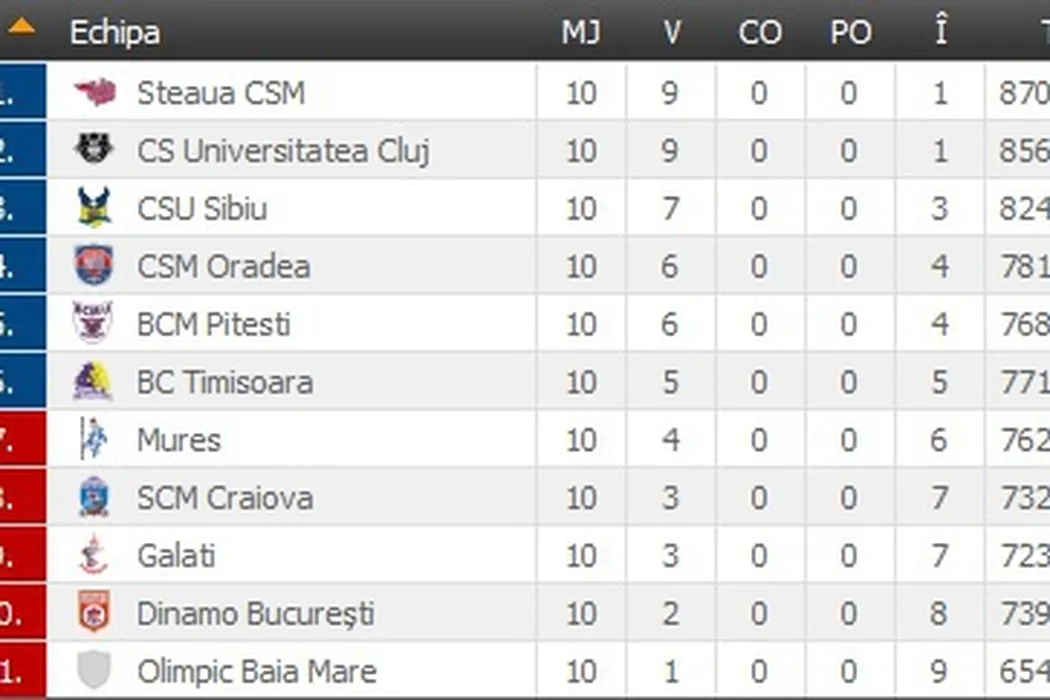
Task: Open the Mures team link
Action: coord(179,440)
